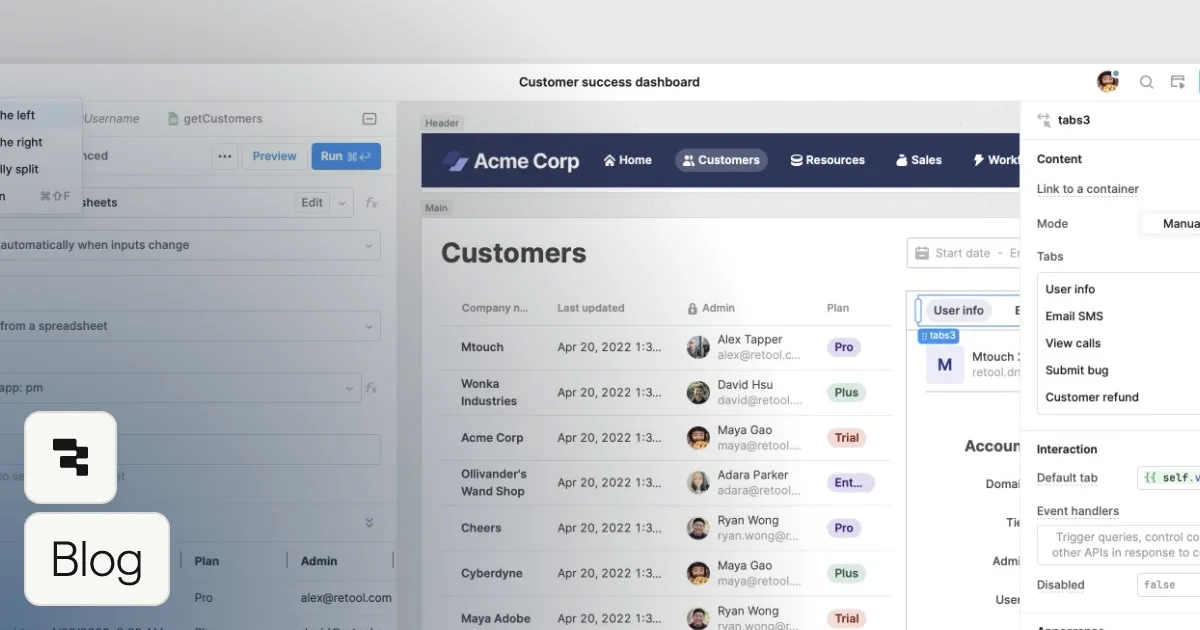
Task: Select 'Customer refund' in Tabs list
Action: [x=1092, y=397]
